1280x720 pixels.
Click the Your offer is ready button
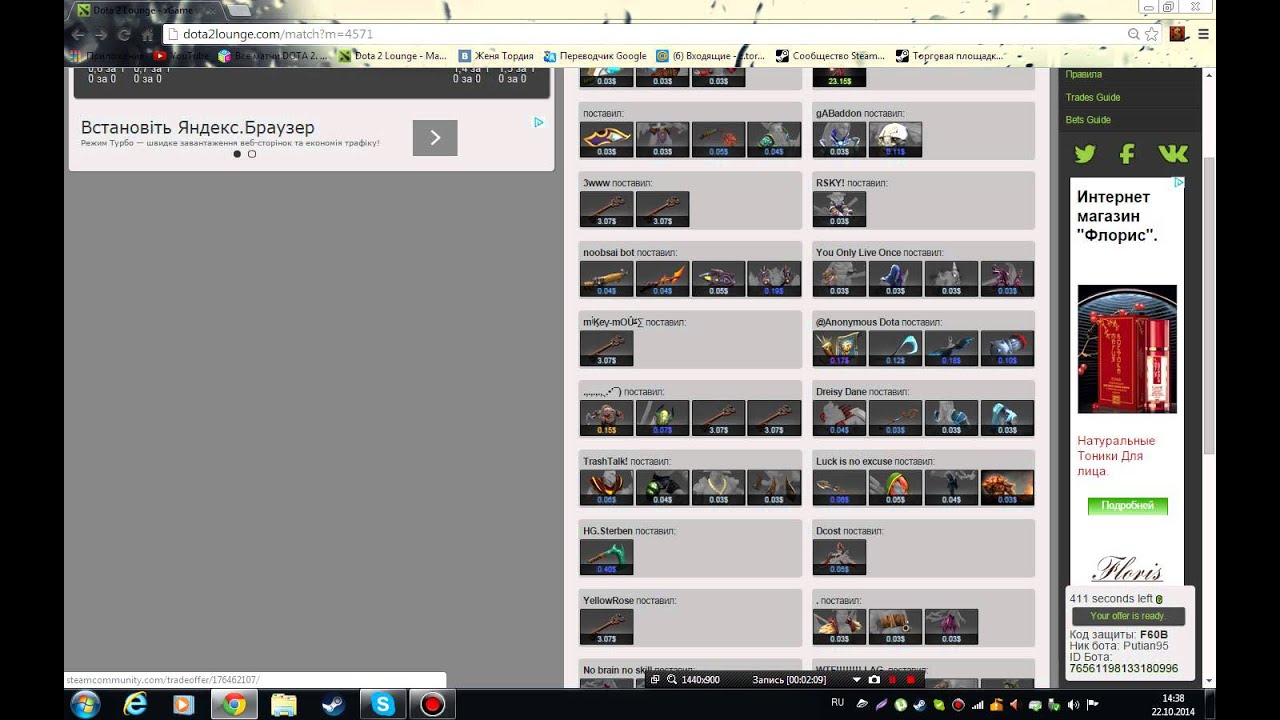pos(1127,616)
